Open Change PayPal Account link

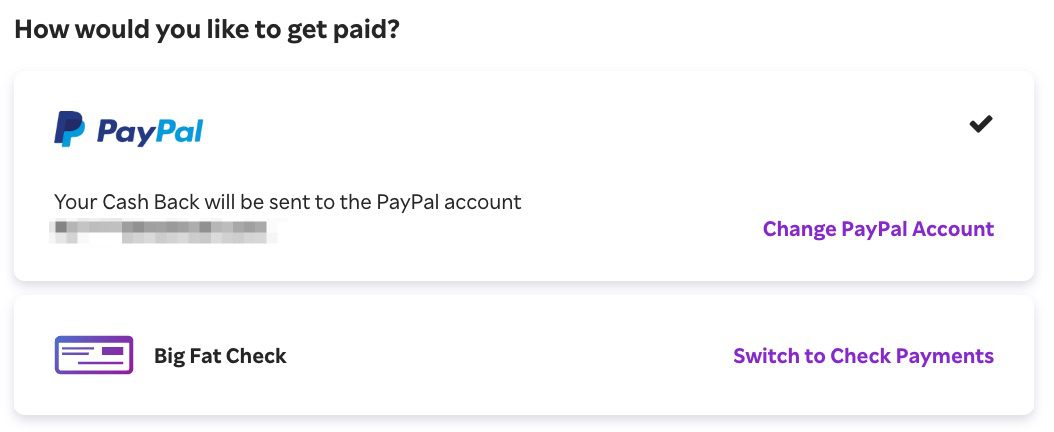(x=878, y=229)
